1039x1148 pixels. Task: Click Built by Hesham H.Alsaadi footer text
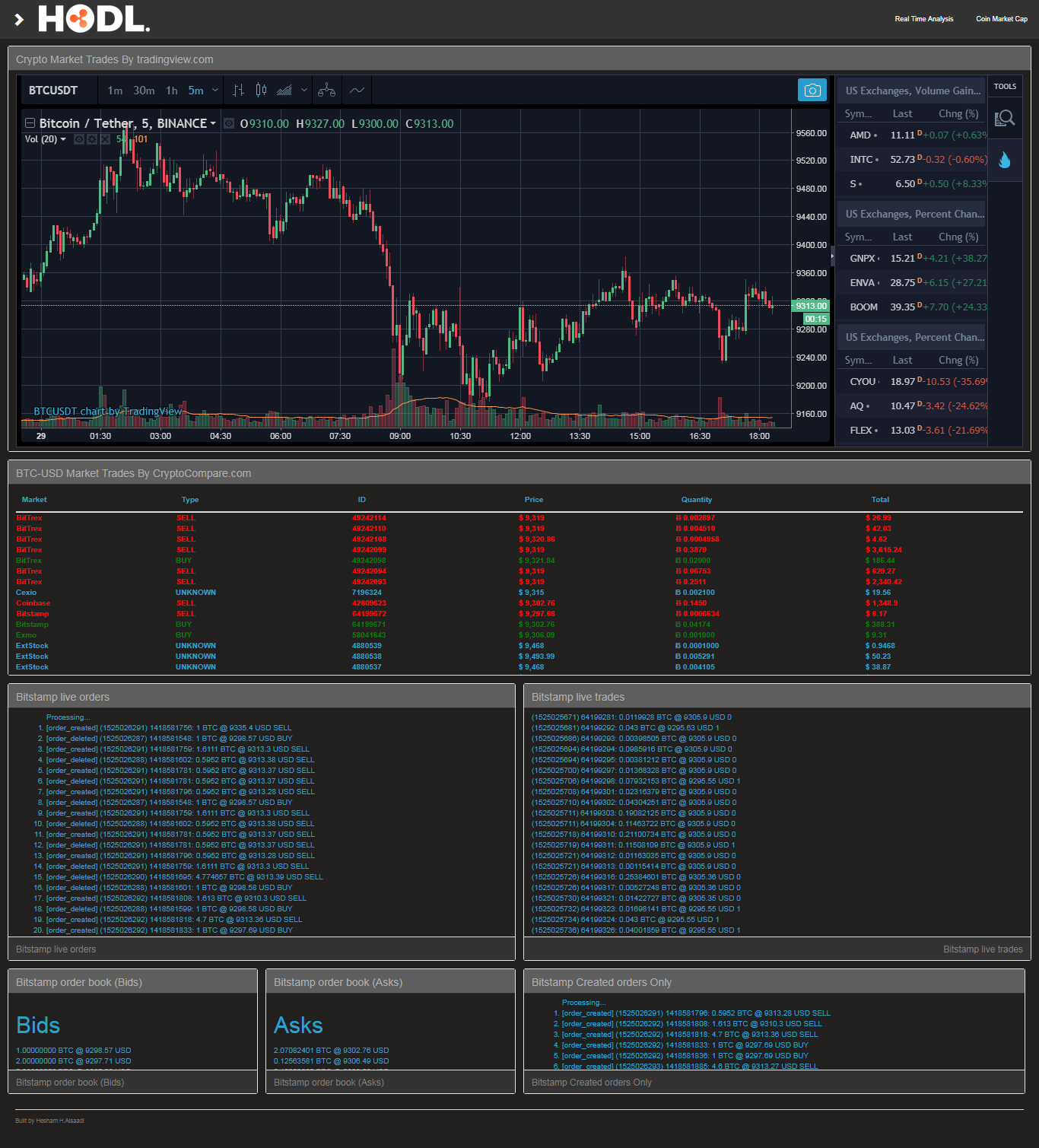click(49, 1121)
